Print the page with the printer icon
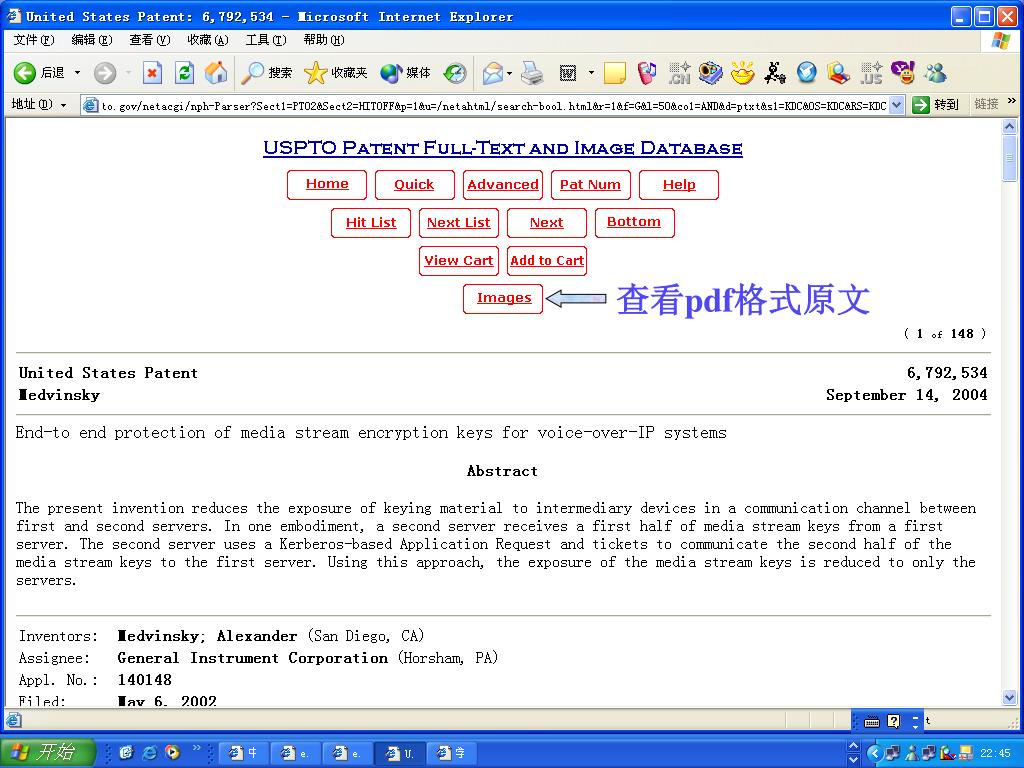The height and width of the screenshot is (768, 1024). 532,72
